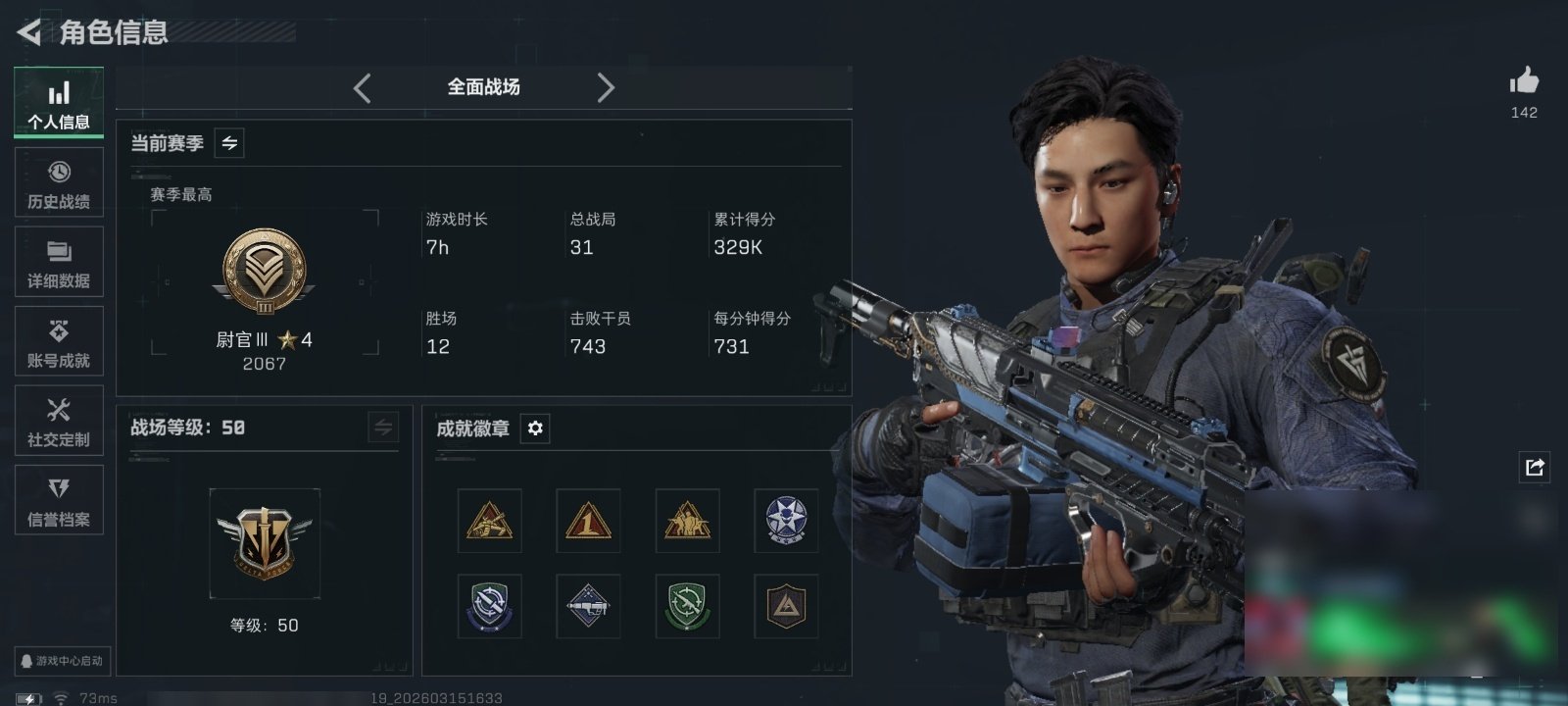Switch to next mode with right chevron

pyautogui.click(x=606, y=88)
